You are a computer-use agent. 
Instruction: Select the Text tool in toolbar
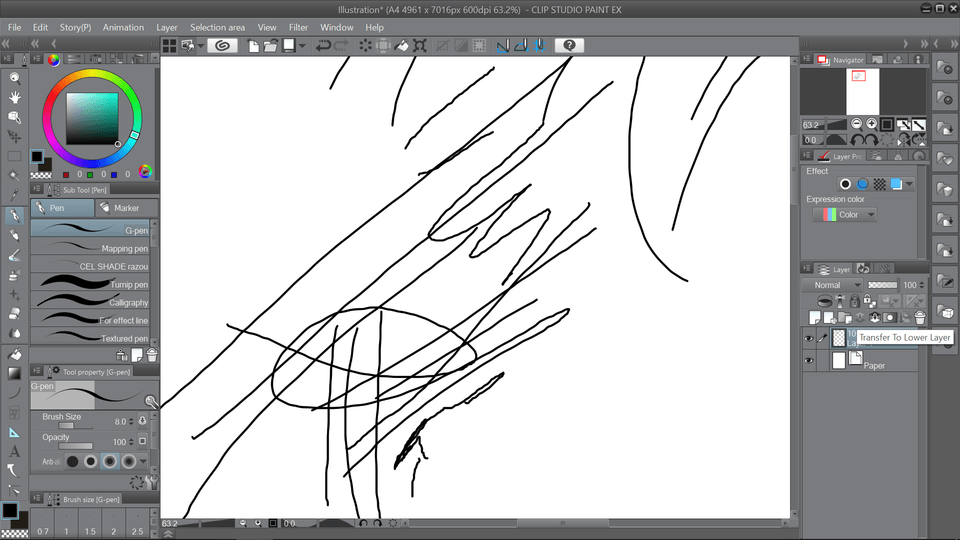14,451
